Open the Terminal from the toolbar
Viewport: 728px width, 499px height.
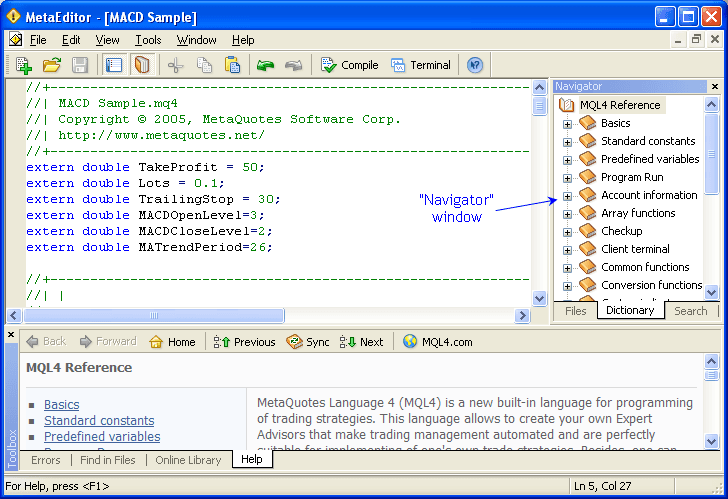420,65
